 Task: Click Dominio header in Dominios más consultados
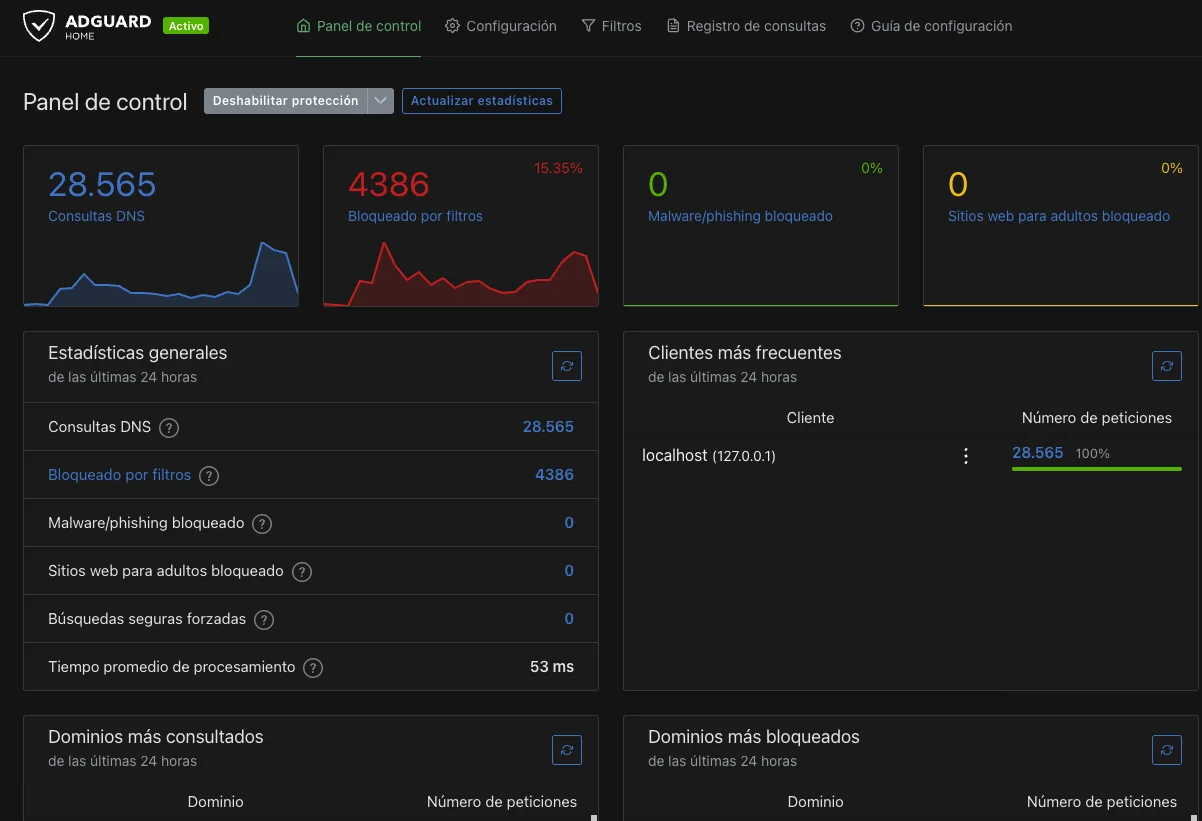(x=215, y=802)
